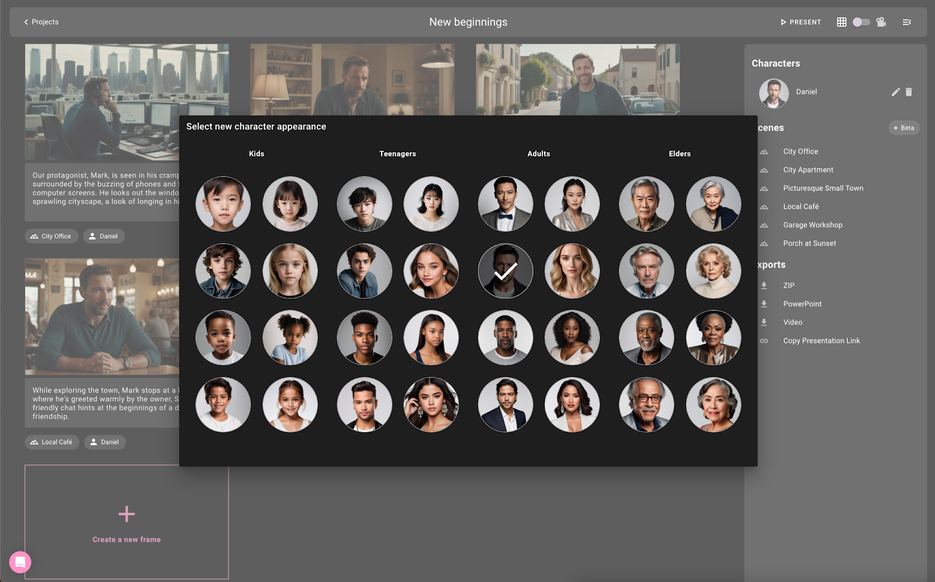Viewport: 935px width, 582px height.
Task: Click the back chevron beside Projects
Action: click(x=25, y=21)
